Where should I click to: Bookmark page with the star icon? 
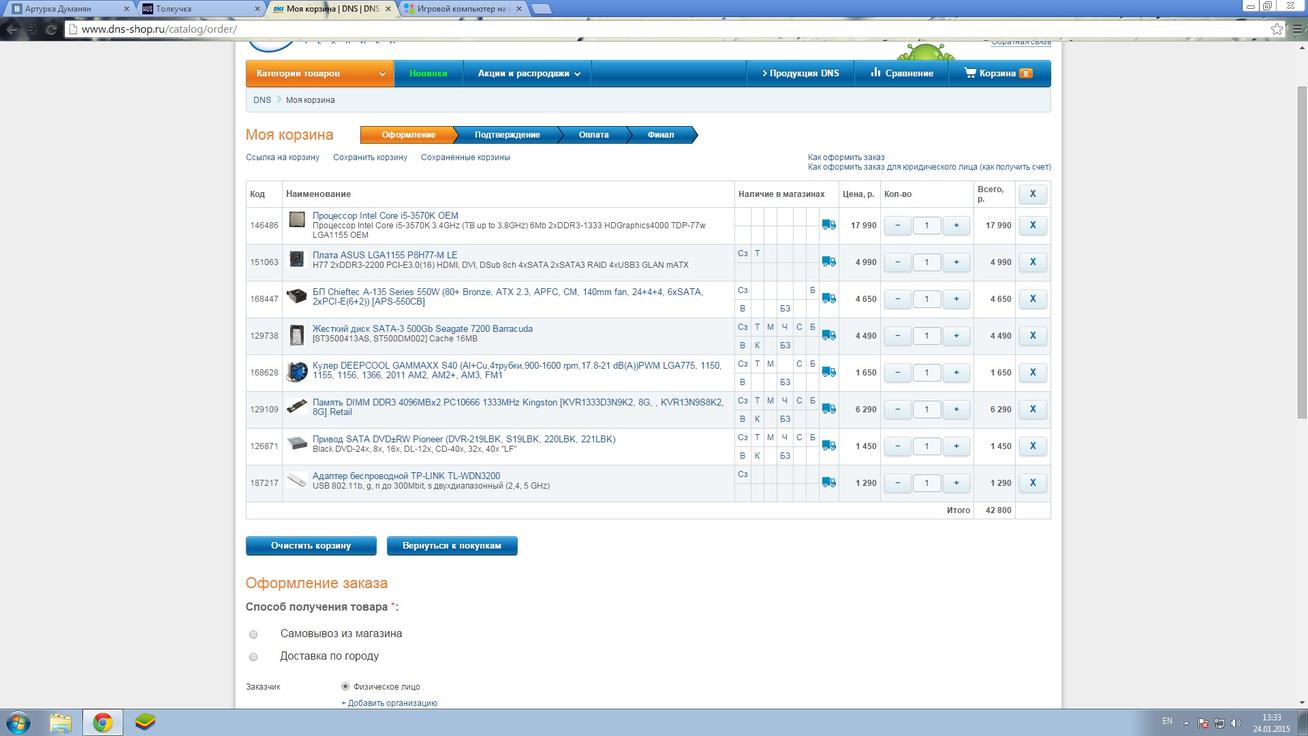pos(1277,29)
